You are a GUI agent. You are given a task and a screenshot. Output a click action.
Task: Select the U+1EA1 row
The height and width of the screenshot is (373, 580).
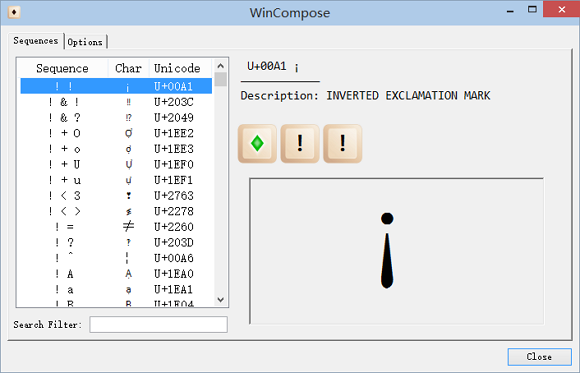116,289
